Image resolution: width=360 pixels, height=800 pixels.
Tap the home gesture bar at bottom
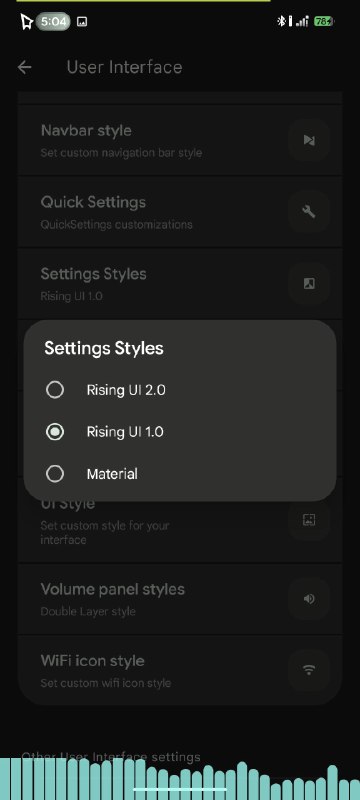pyautogui.click(x=180, y=789)
